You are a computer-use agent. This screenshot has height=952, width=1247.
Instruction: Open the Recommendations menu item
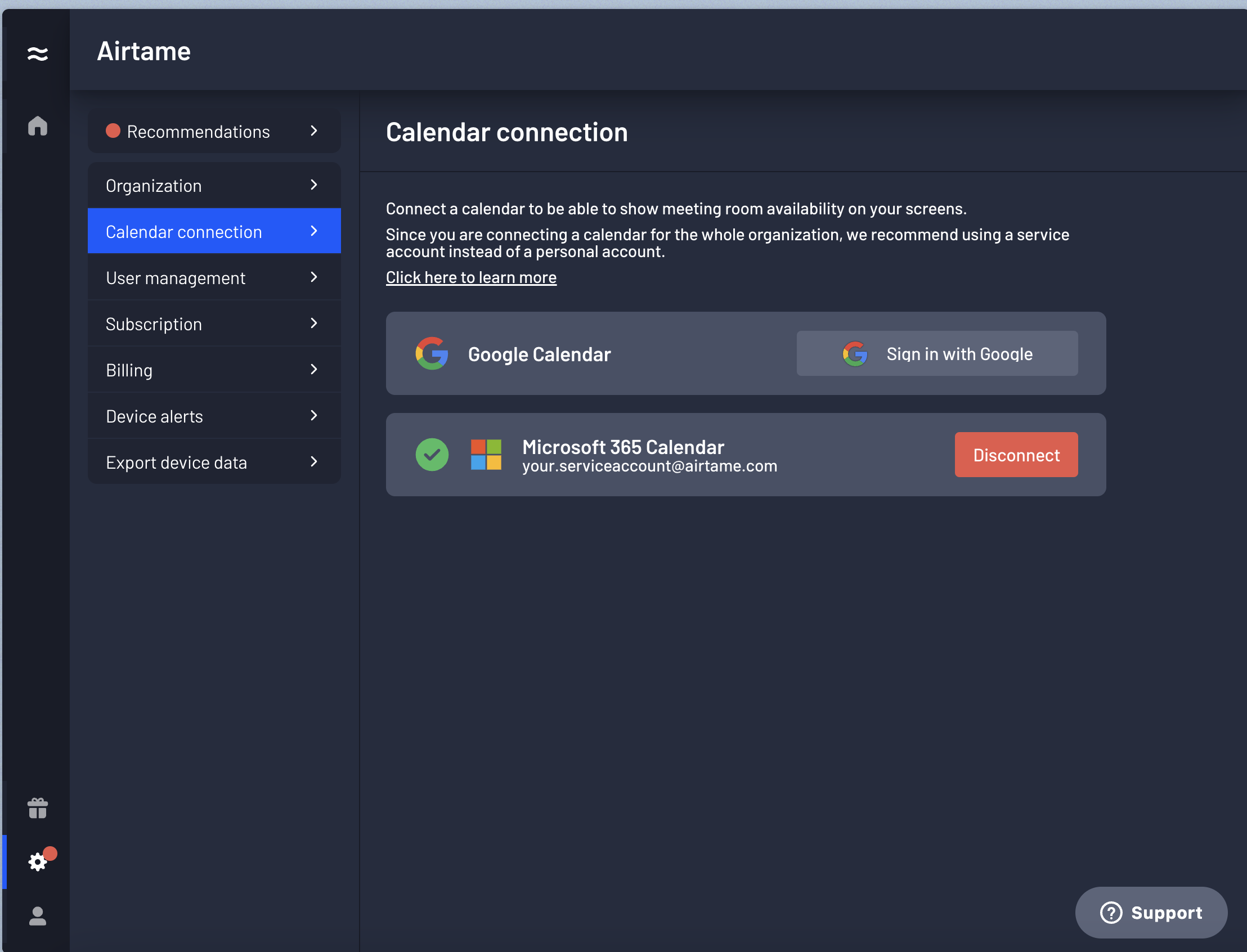click(x=214, y=131)
